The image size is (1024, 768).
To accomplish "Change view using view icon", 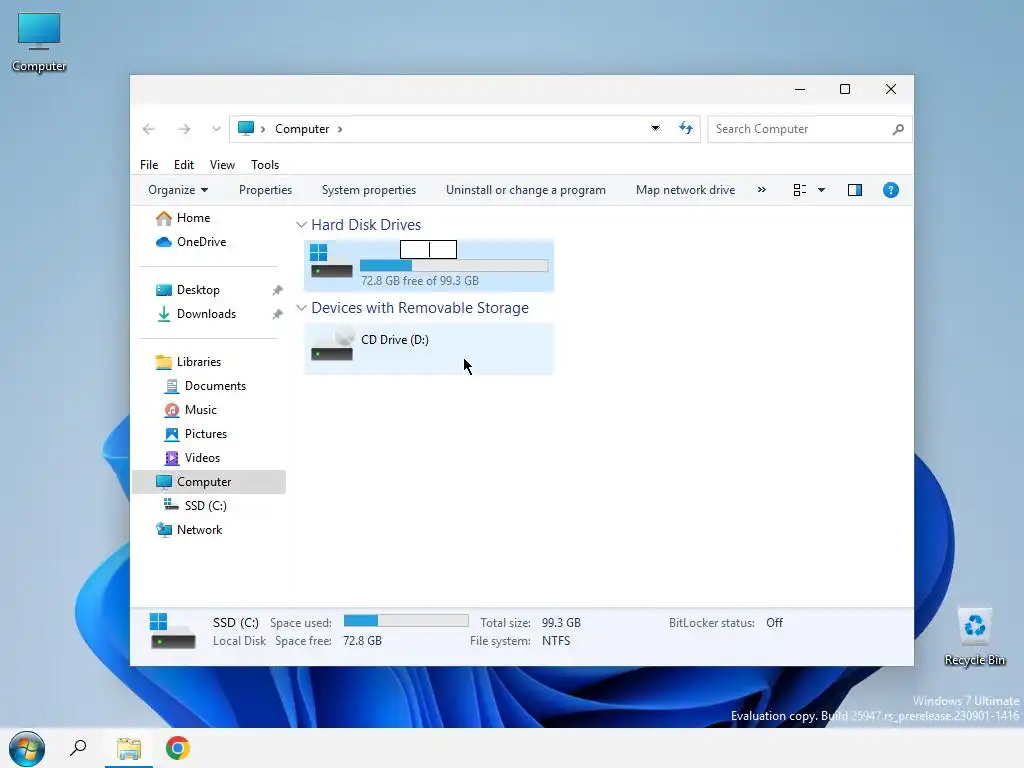I will click(x=799, y=189).
